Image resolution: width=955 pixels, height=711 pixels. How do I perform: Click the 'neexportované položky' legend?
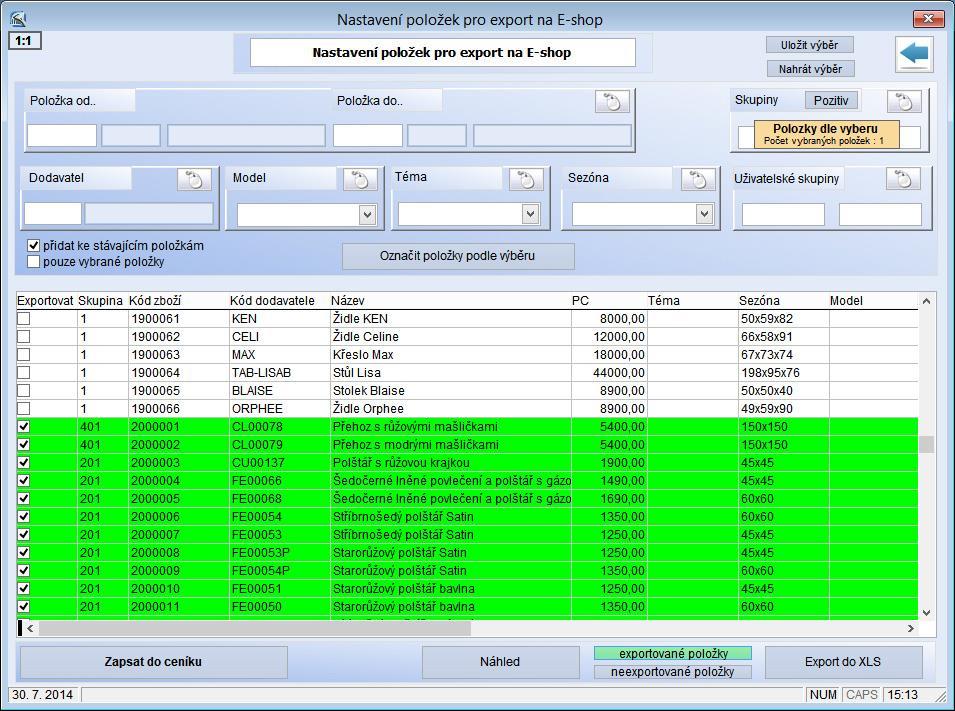coord(673,672)
